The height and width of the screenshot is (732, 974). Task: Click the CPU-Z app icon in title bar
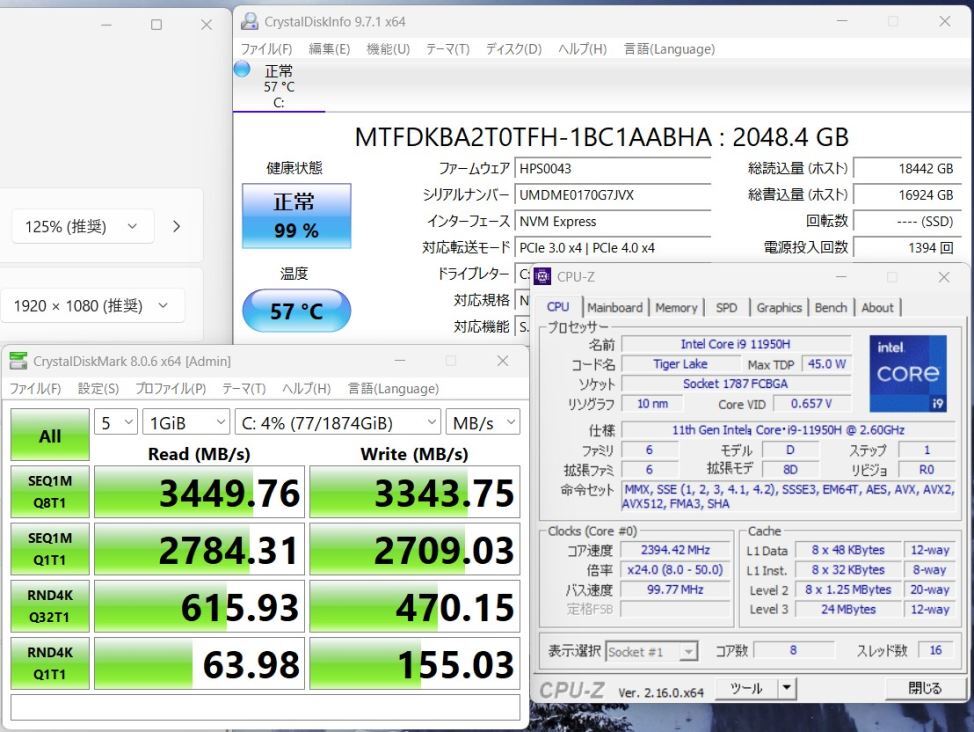(543, 277)
